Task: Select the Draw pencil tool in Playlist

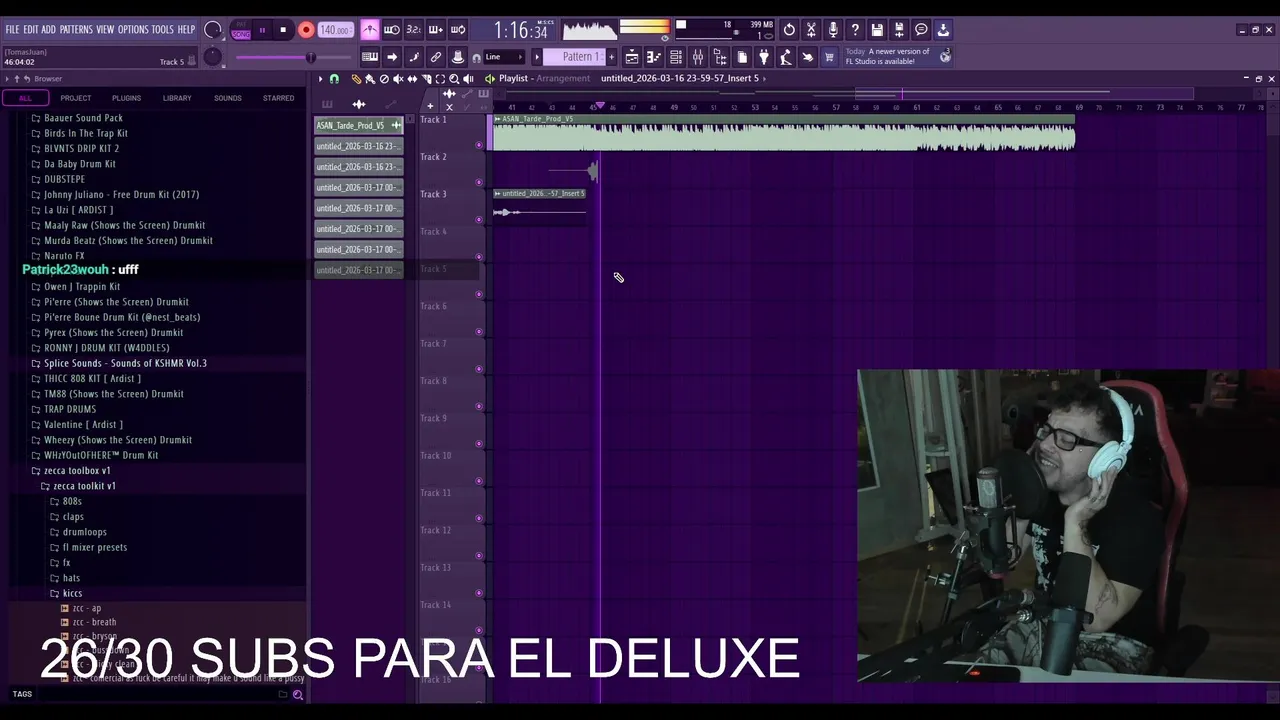Action: [356, 79]
